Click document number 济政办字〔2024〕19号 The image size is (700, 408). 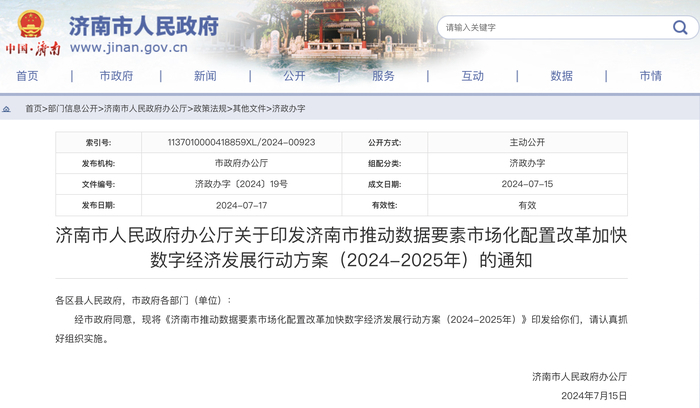point(242,184)
